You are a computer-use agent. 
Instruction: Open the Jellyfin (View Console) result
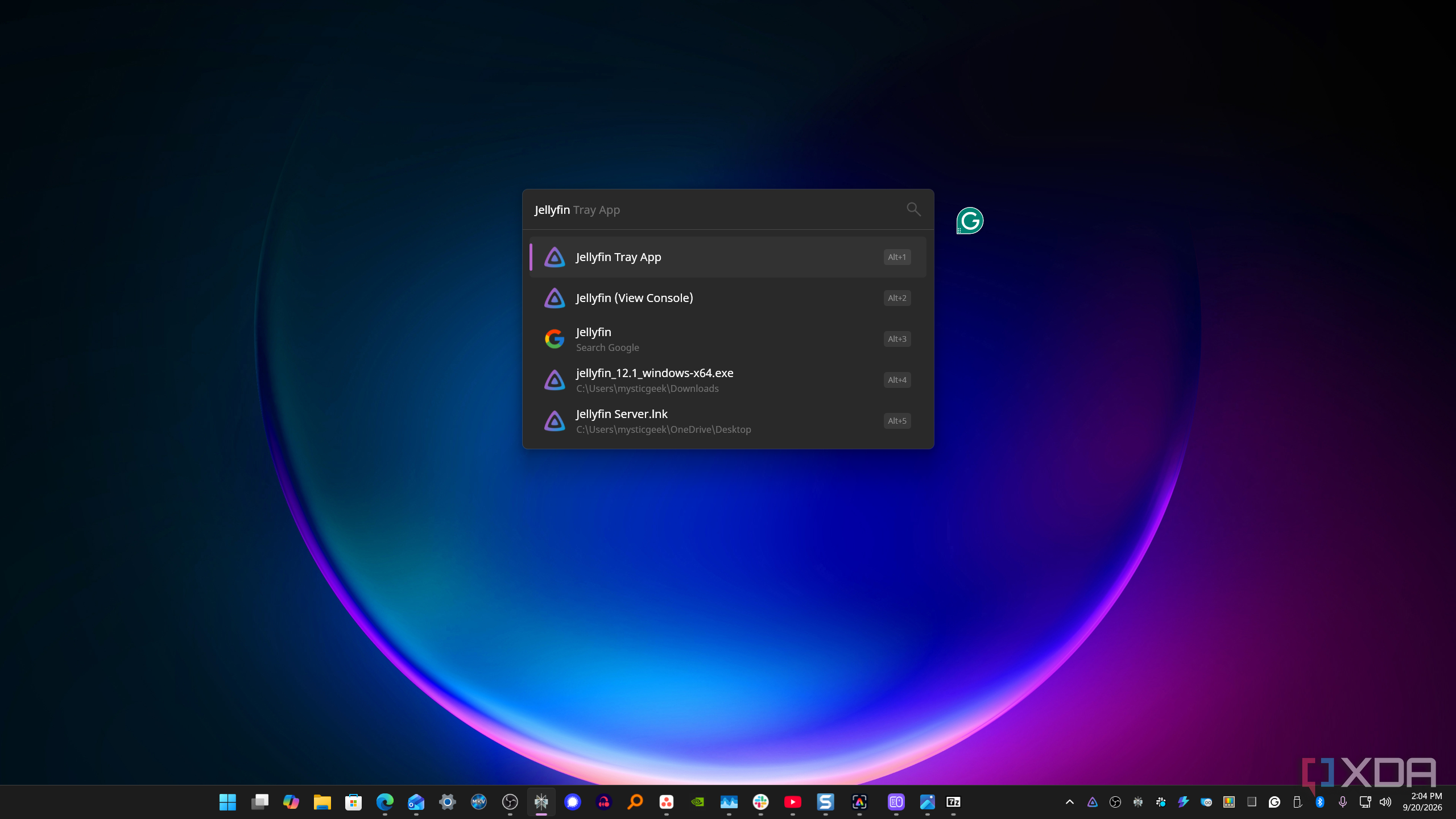[x=728, y=298]
